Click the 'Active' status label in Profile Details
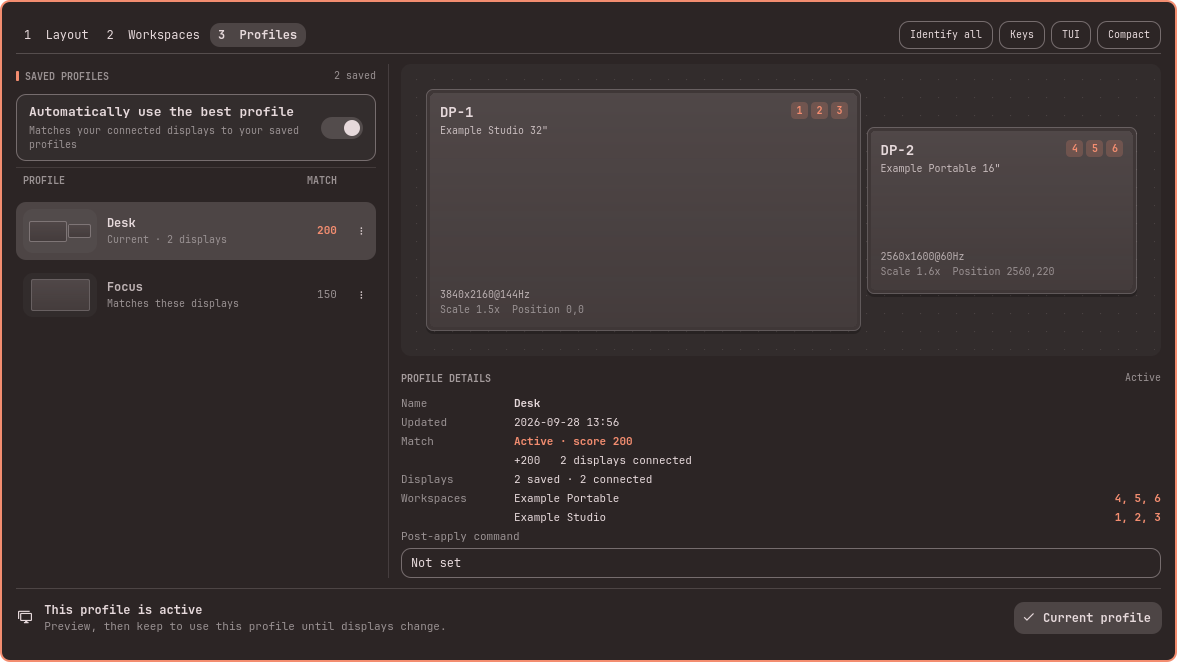Viewport: 1177px width, 662px height. pos(1142,378)
